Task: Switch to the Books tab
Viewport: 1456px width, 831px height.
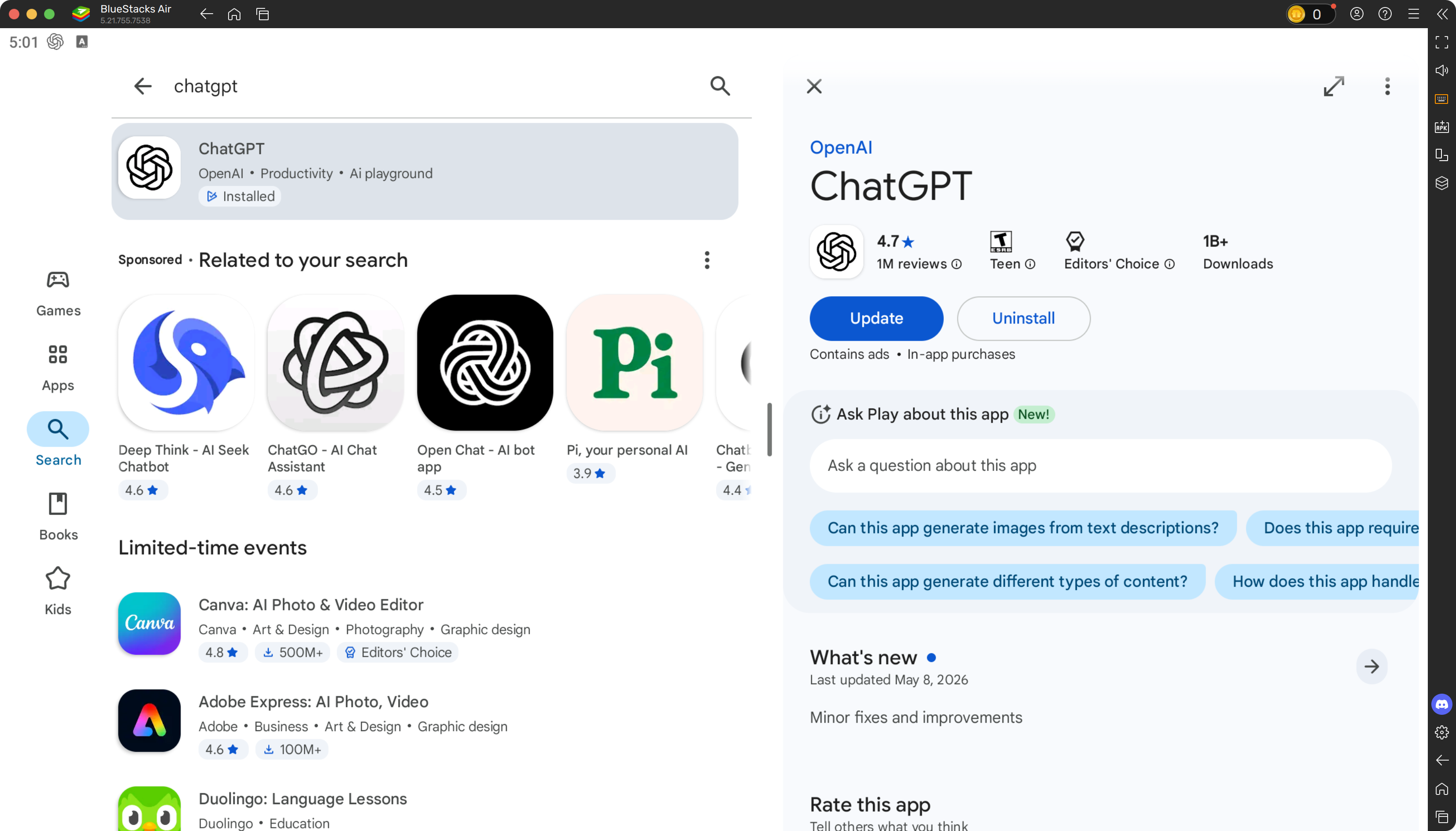Action: 58,518
